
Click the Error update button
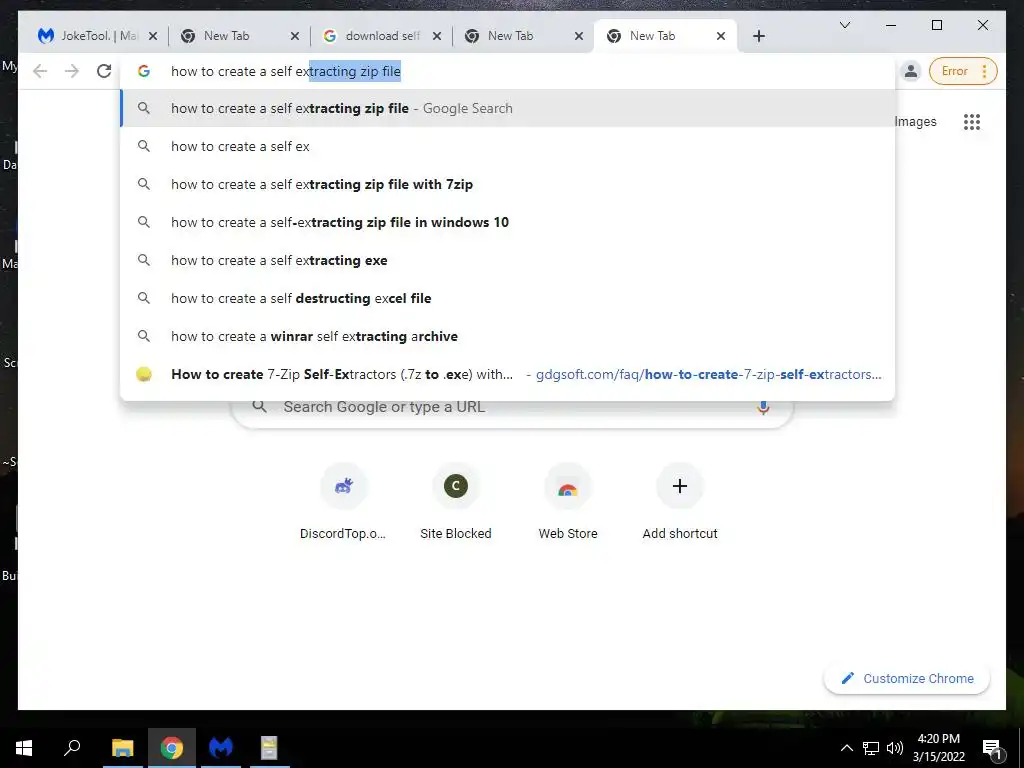(963, 71)
